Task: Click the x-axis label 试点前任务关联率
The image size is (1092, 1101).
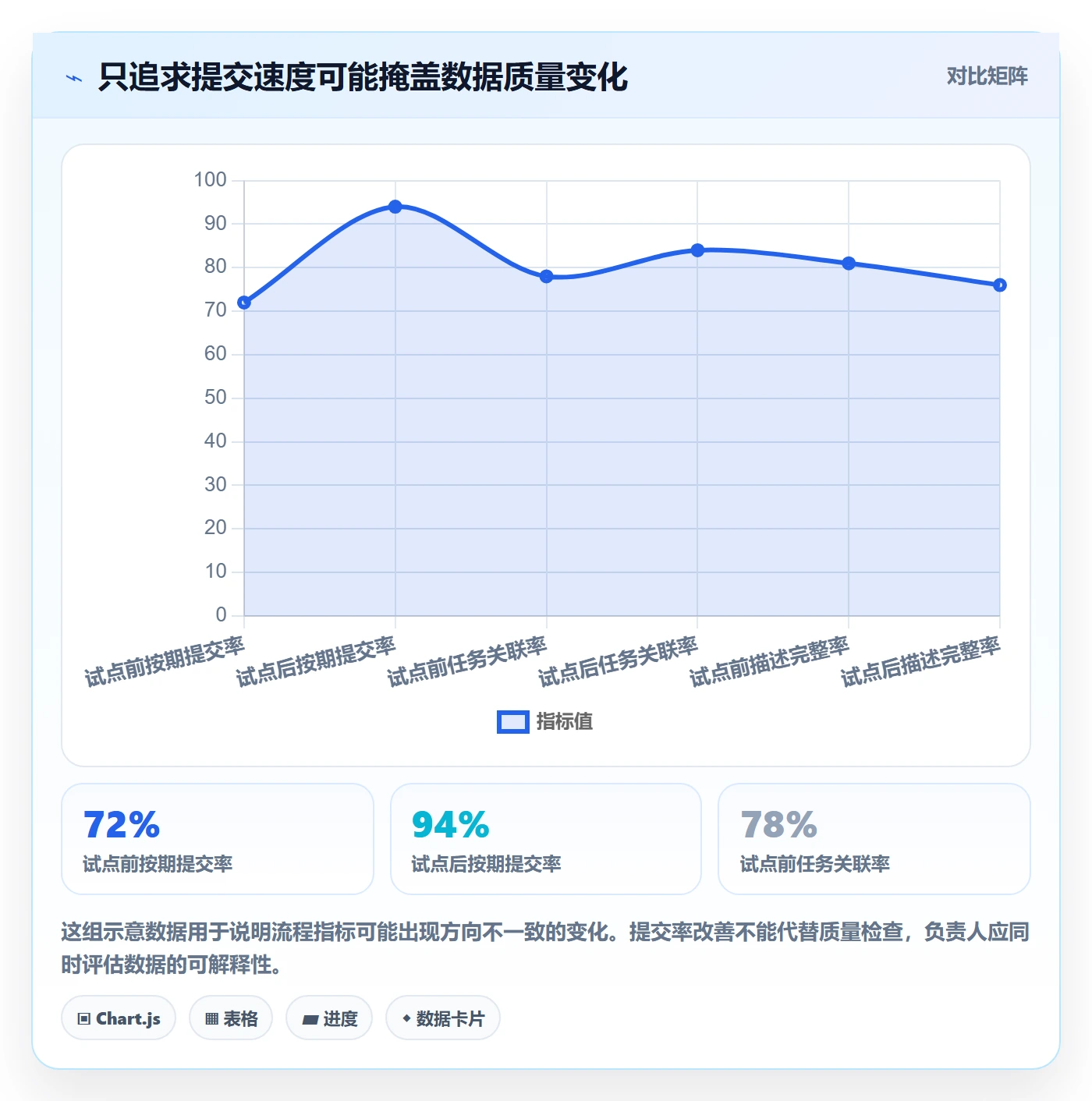Action: pos(466,661)
